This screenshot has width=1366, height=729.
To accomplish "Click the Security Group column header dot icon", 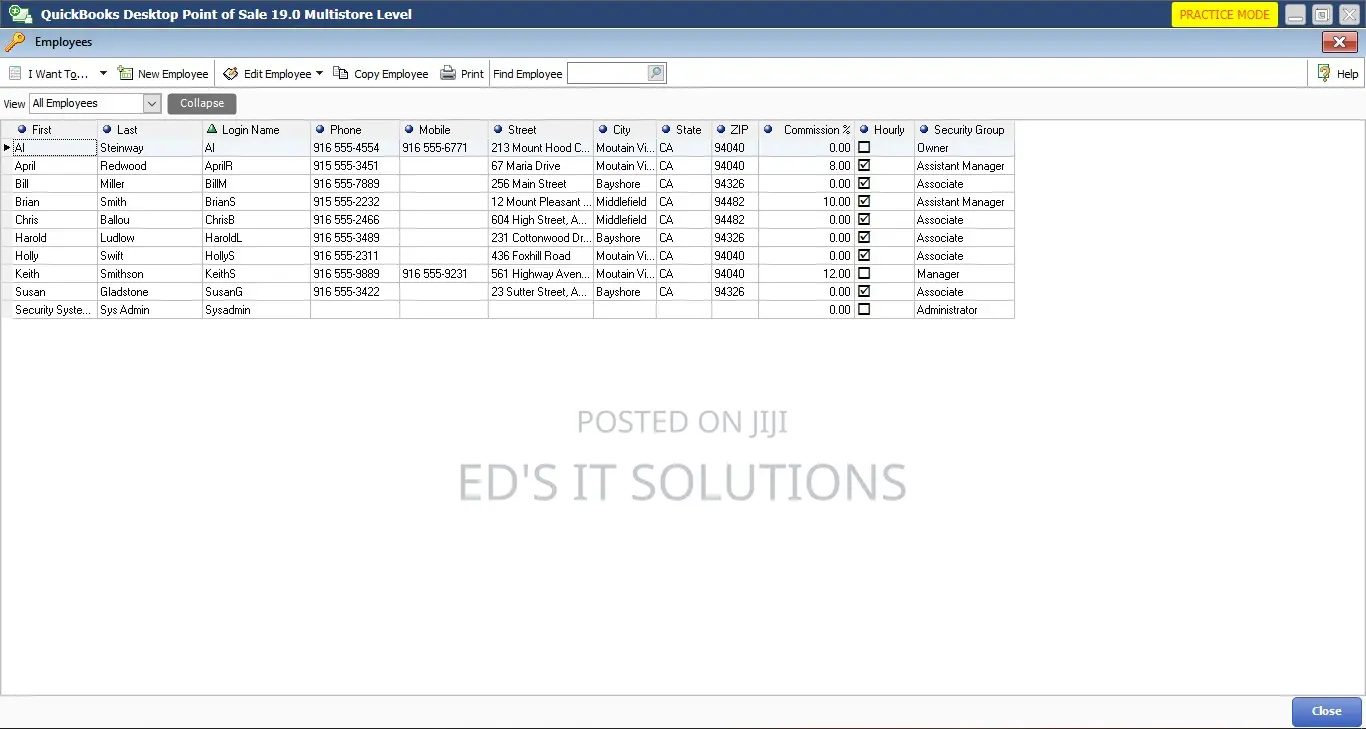I will pyautogui.click(x=924, y=129).
